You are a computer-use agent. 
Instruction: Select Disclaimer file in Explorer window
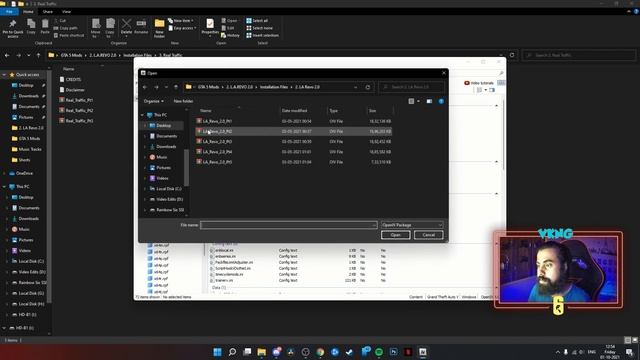pyautogui.click(x=72, y=90)
